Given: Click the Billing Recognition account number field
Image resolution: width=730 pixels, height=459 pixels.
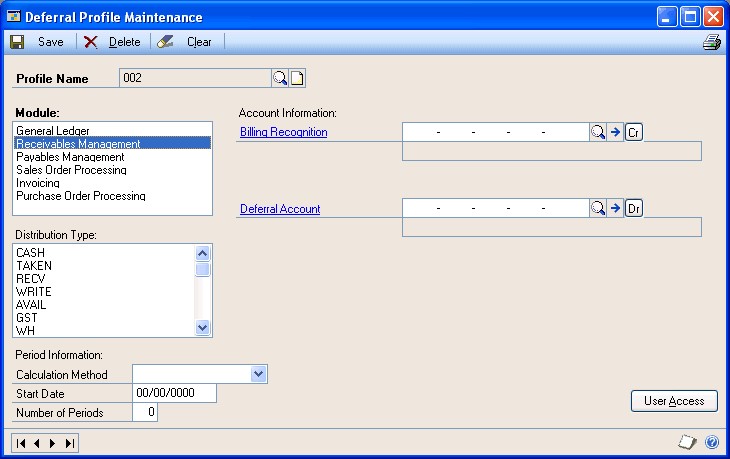Looking at the screenshot, I should [x=495, y=132].
